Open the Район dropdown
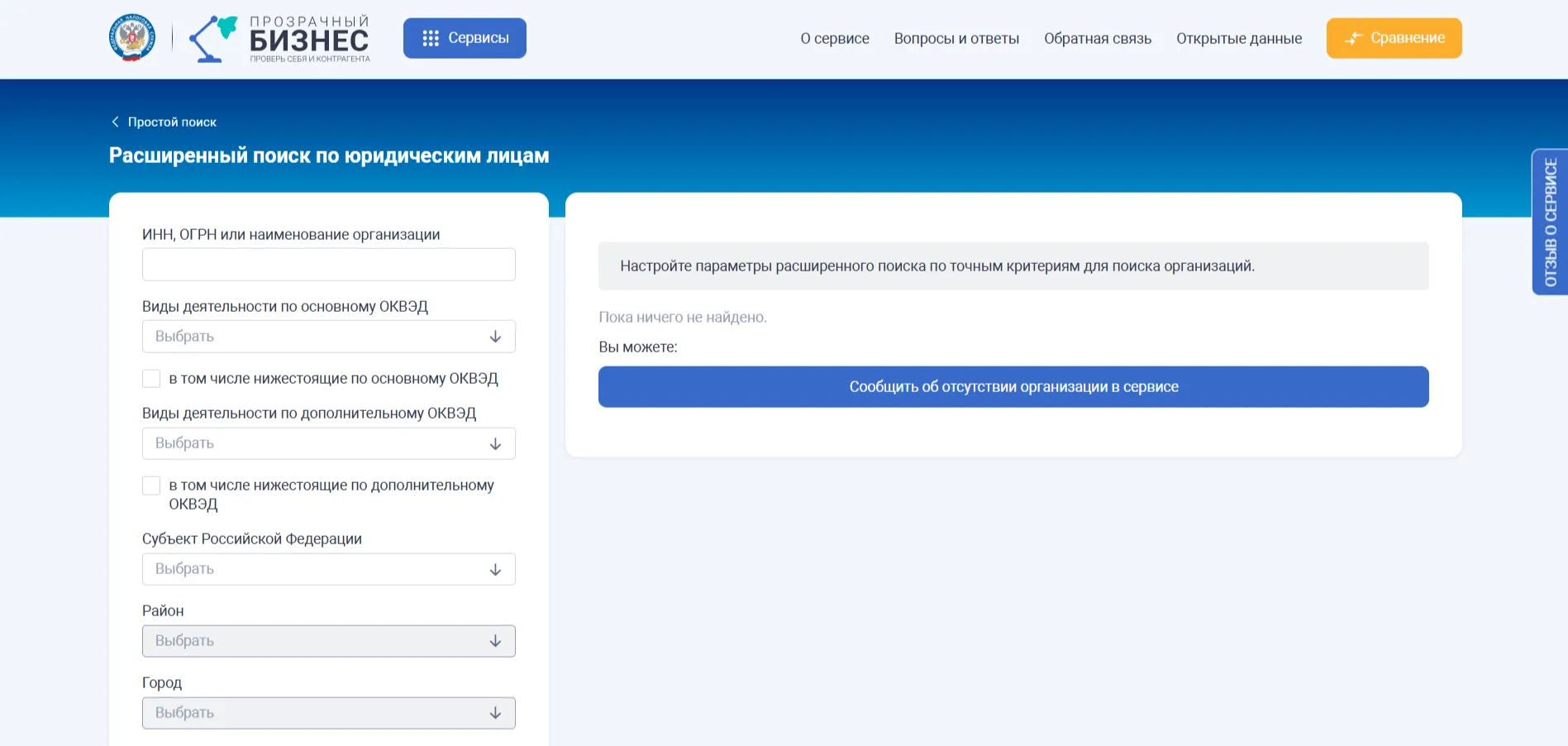This screenshot has width=1568, height=746. [x=328, y=640]
